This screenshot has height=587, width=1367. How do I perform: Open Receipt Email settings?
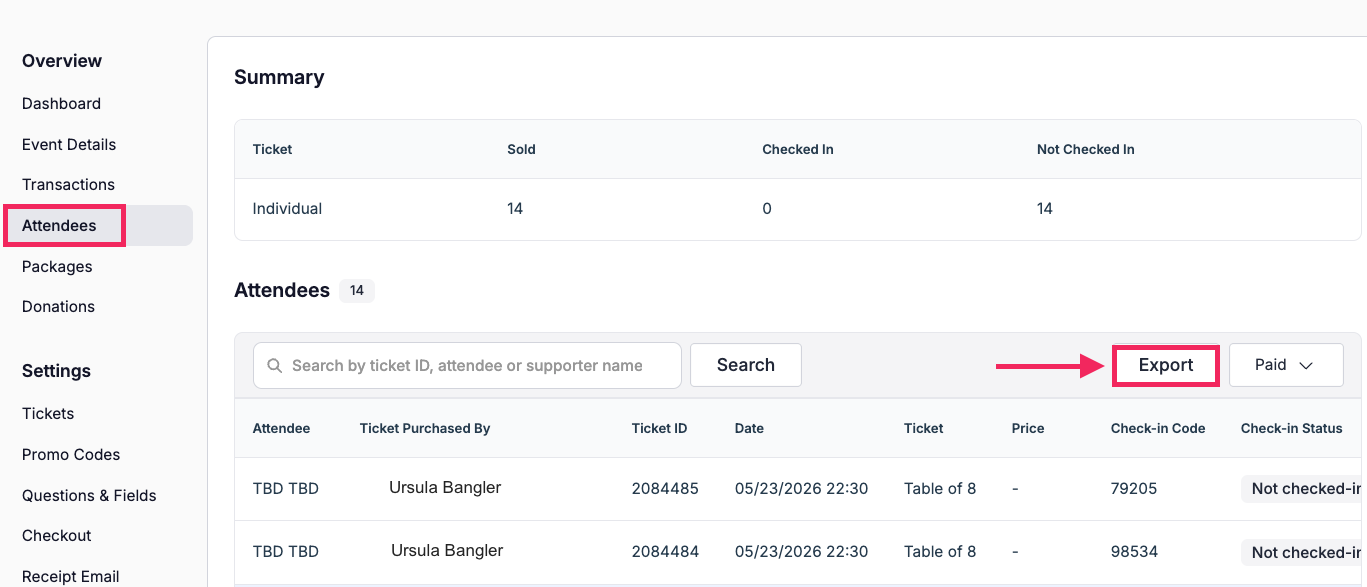click(71, 577)
